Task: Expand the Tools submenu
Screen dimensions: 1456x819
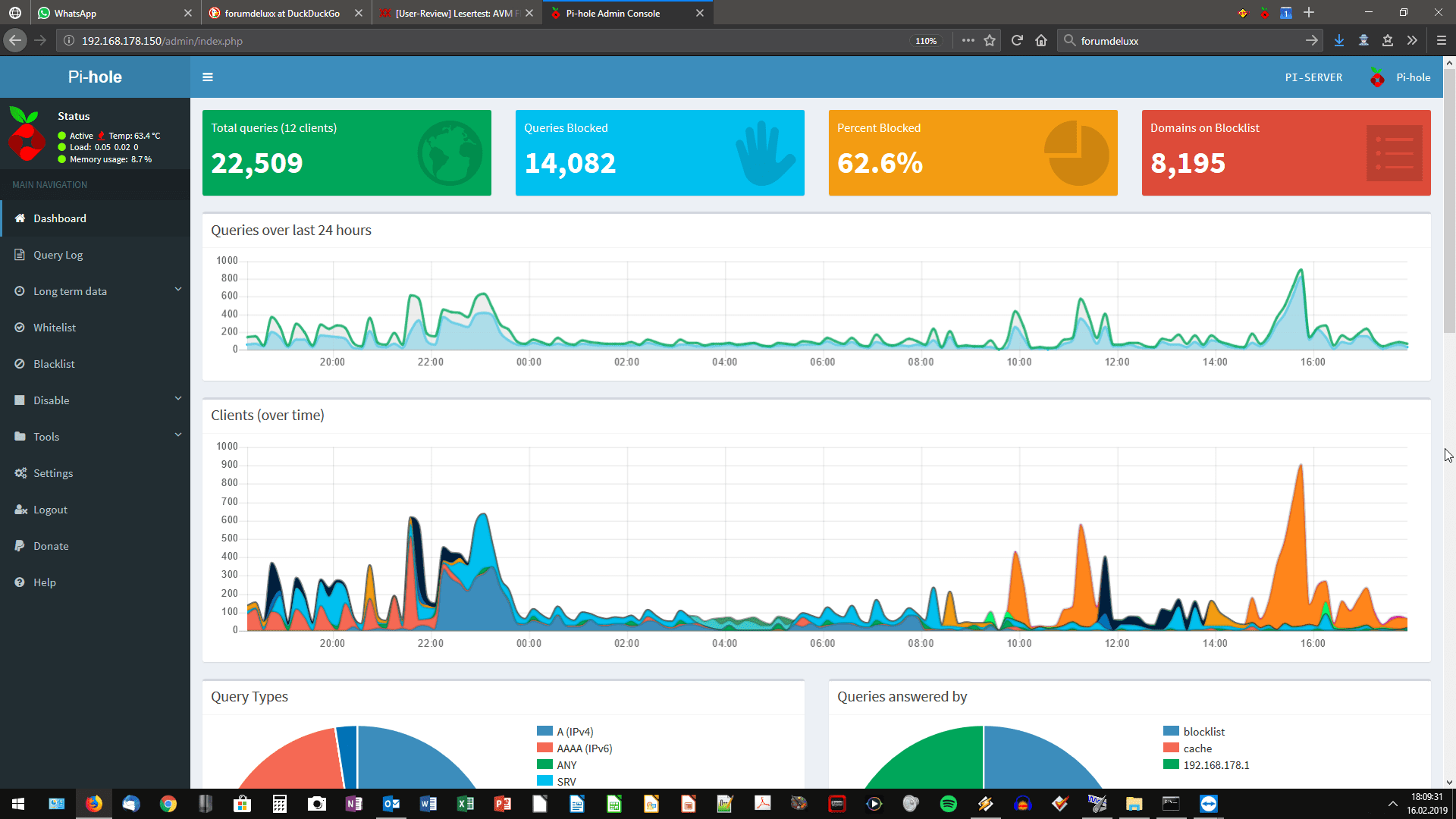Action: [95, 437]
